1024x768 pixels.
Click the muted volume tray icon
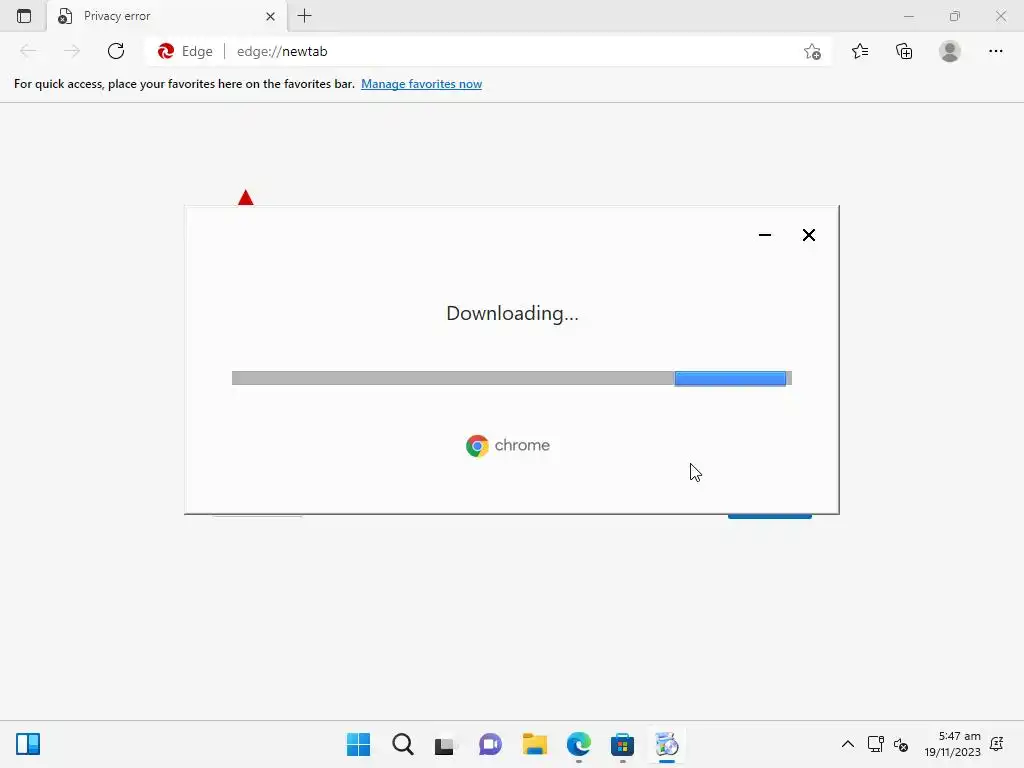[901, 744]
